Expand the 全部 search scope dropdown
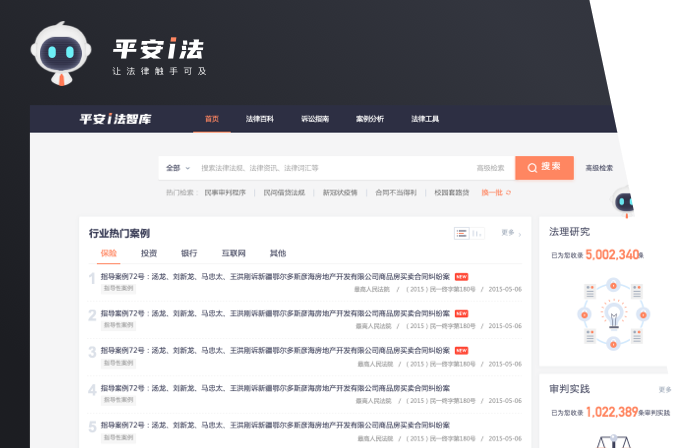 point(178,168)
